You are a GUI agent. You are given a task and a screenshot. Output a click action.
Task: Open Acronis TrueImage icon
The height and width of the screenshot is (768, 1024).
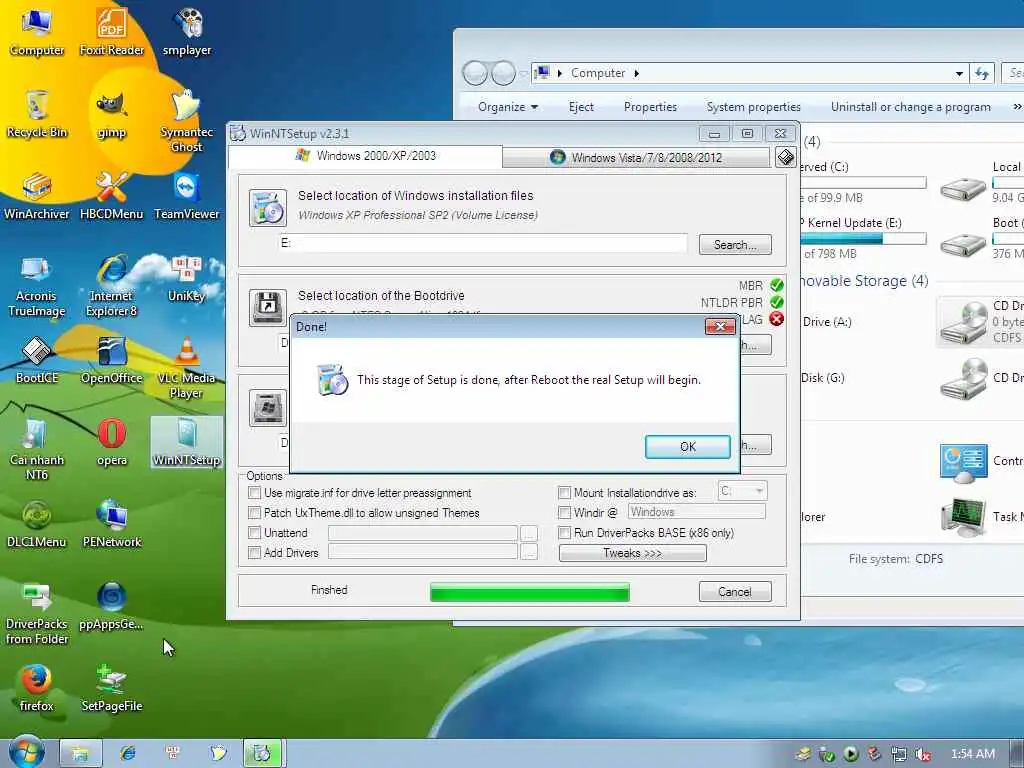tap(37, 285)
